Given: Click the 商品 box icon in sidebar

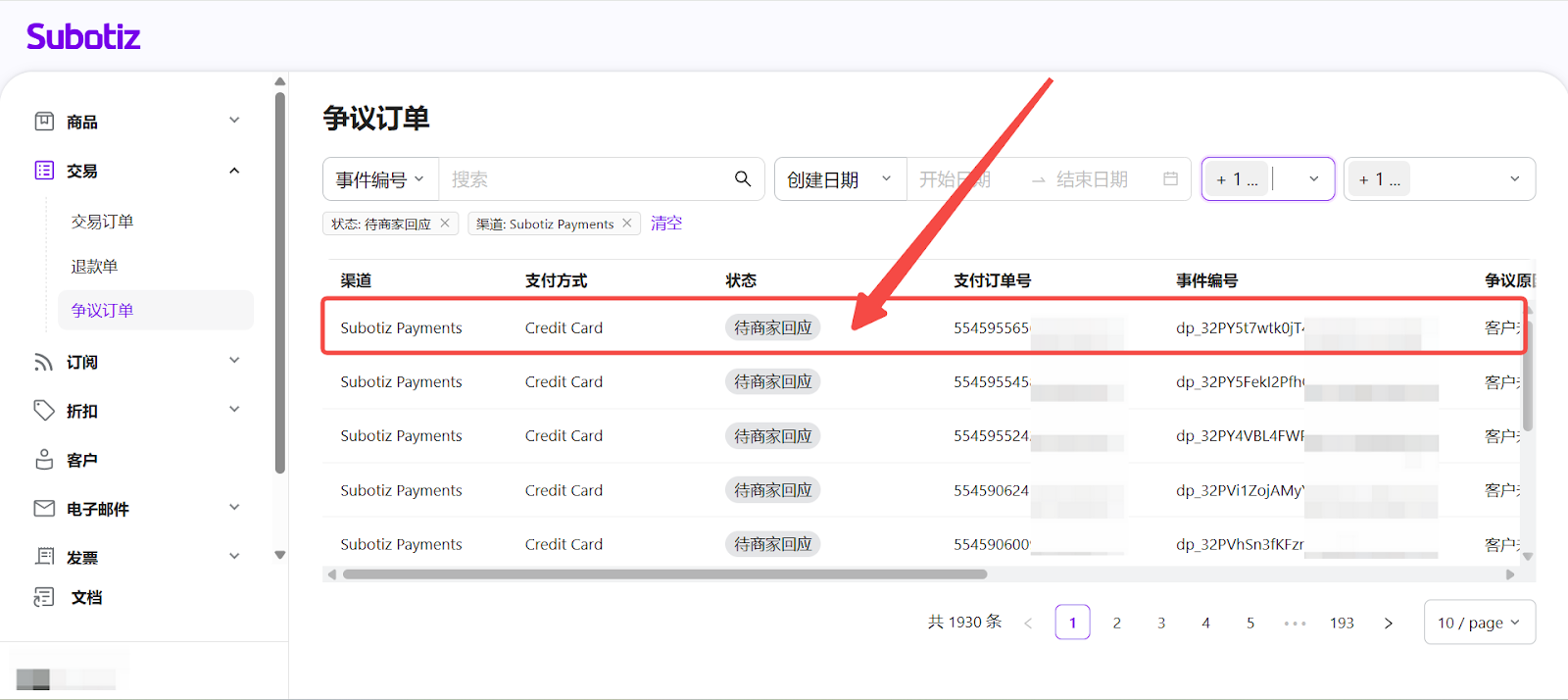Looking at the screenshot, I should click(x=44, y=121).
